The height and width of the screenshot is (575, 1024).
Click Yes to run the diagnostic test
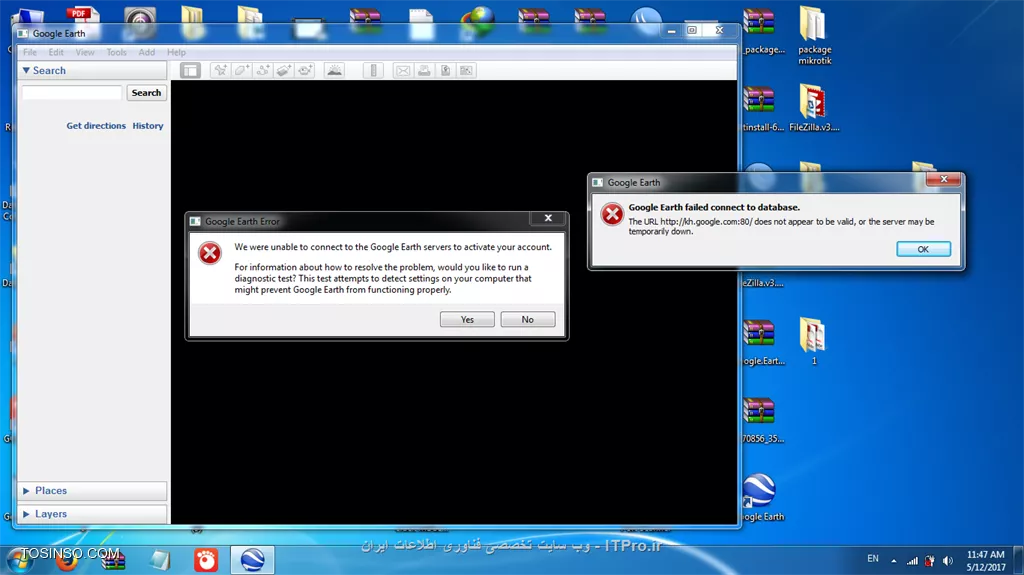click(467, 320)
